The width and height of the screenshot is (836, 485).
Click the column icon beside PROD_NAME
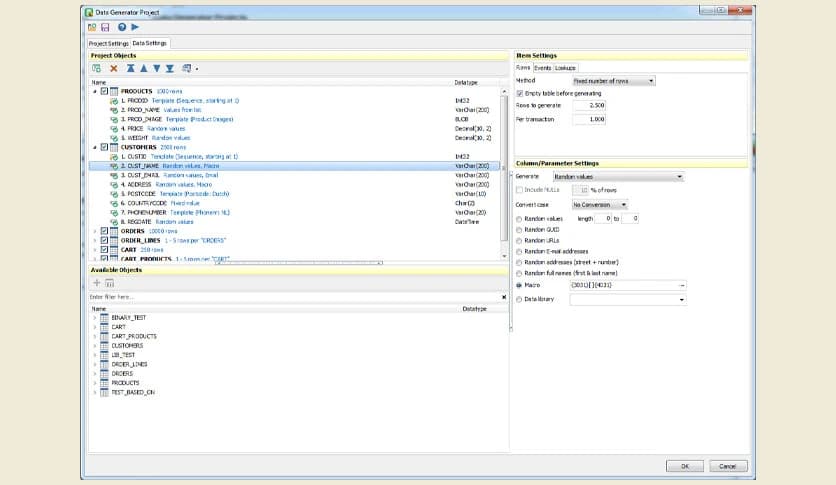coord(114,110)
